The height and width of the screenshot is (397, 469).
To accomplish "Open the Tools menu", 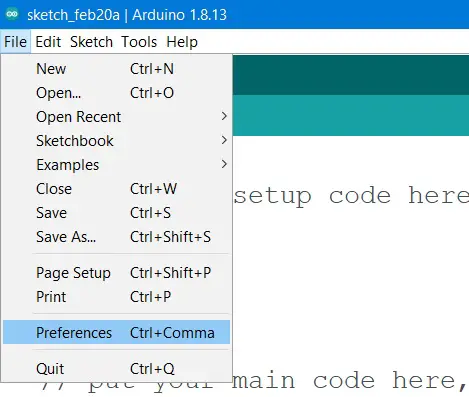I will point(139,42).
